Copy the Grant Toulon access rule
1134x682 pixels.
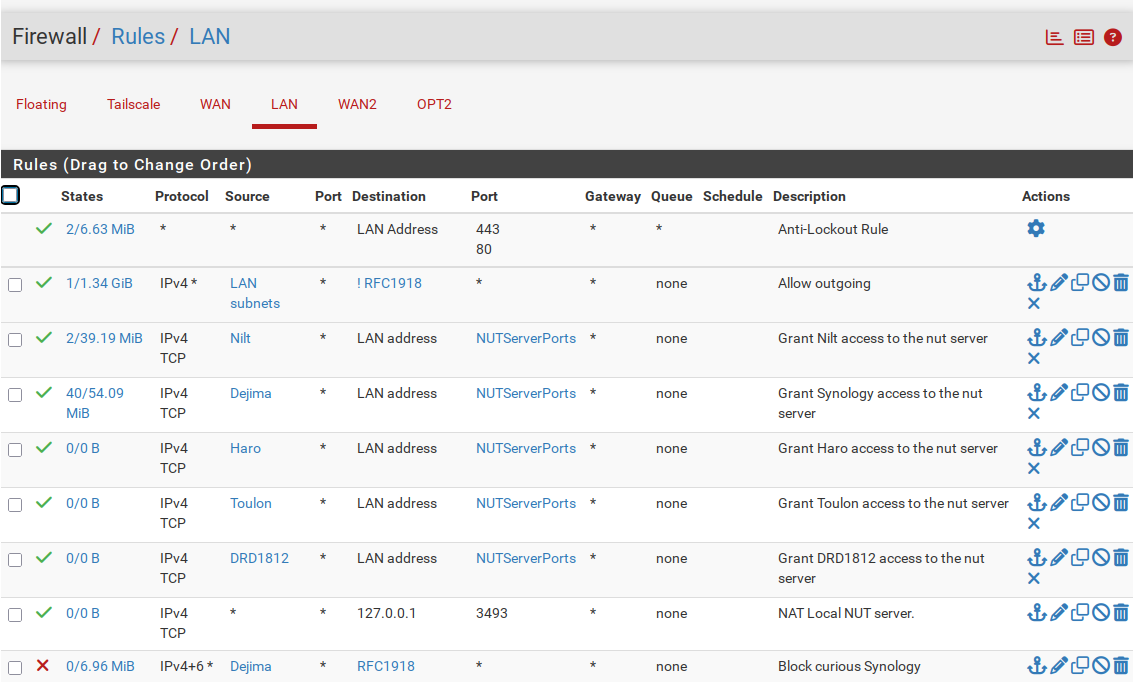coord(1080,503)
